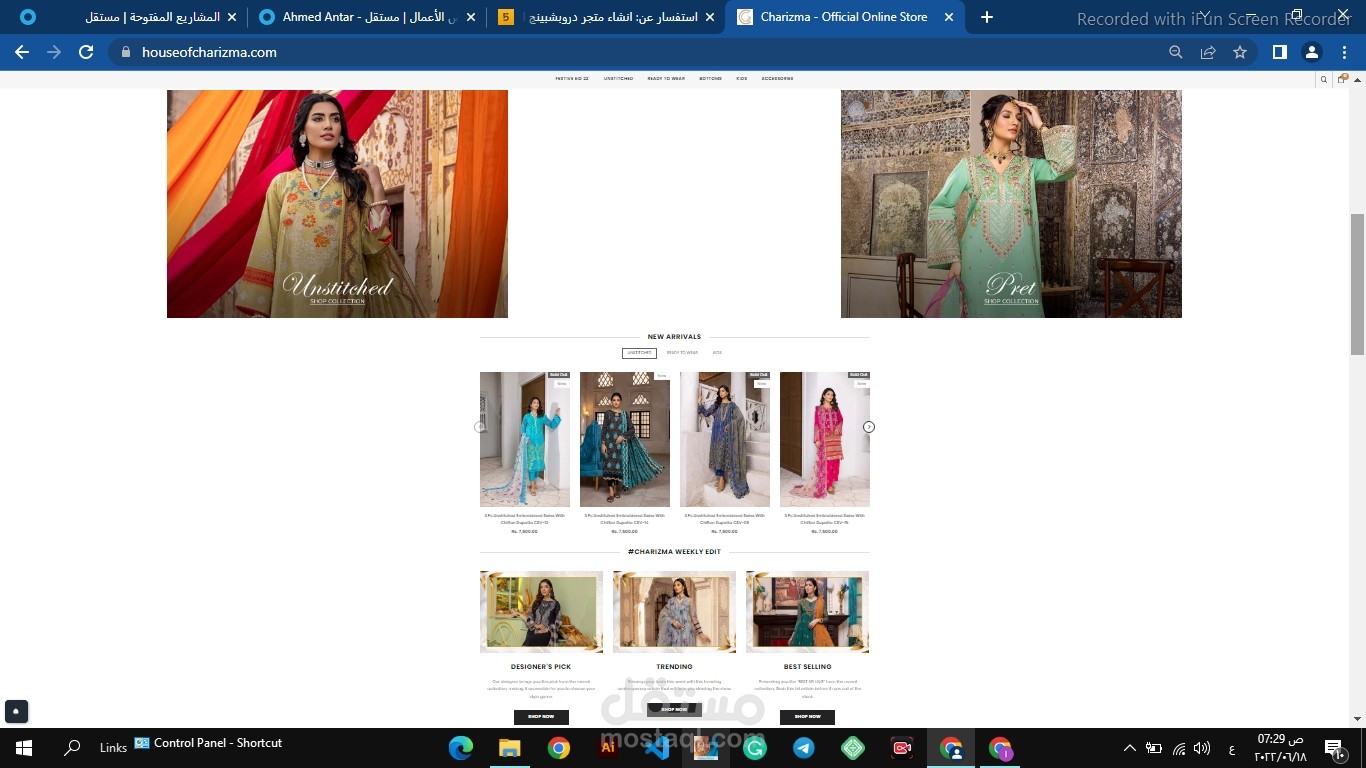Viewport: 1366px width, 768px height.
Task: Open a new tab with the plus button
Action: pyautogui.click(x=987, y=17)
